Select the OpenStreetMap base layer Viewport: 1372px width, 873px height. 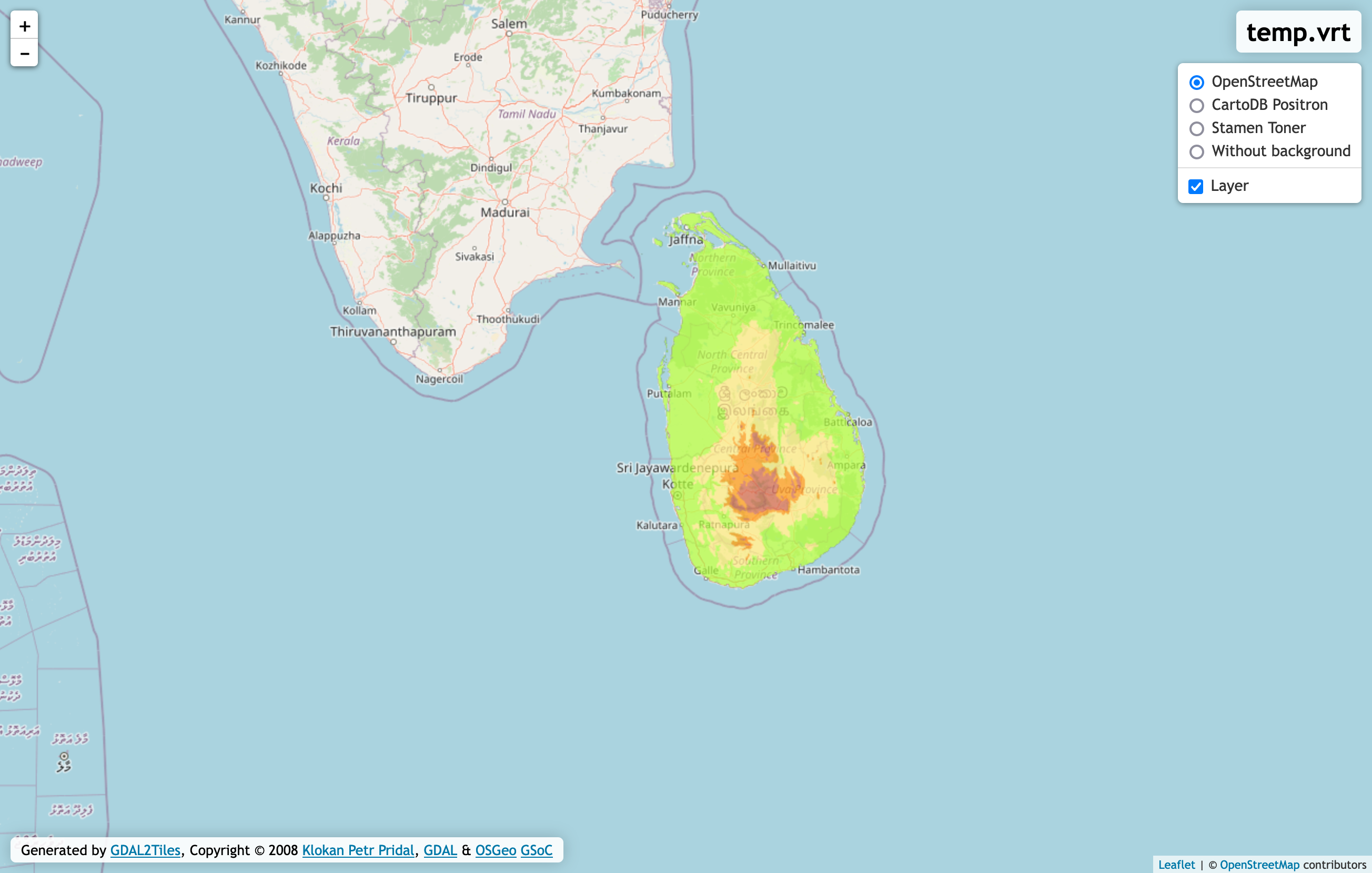[x=1196, y=82]
